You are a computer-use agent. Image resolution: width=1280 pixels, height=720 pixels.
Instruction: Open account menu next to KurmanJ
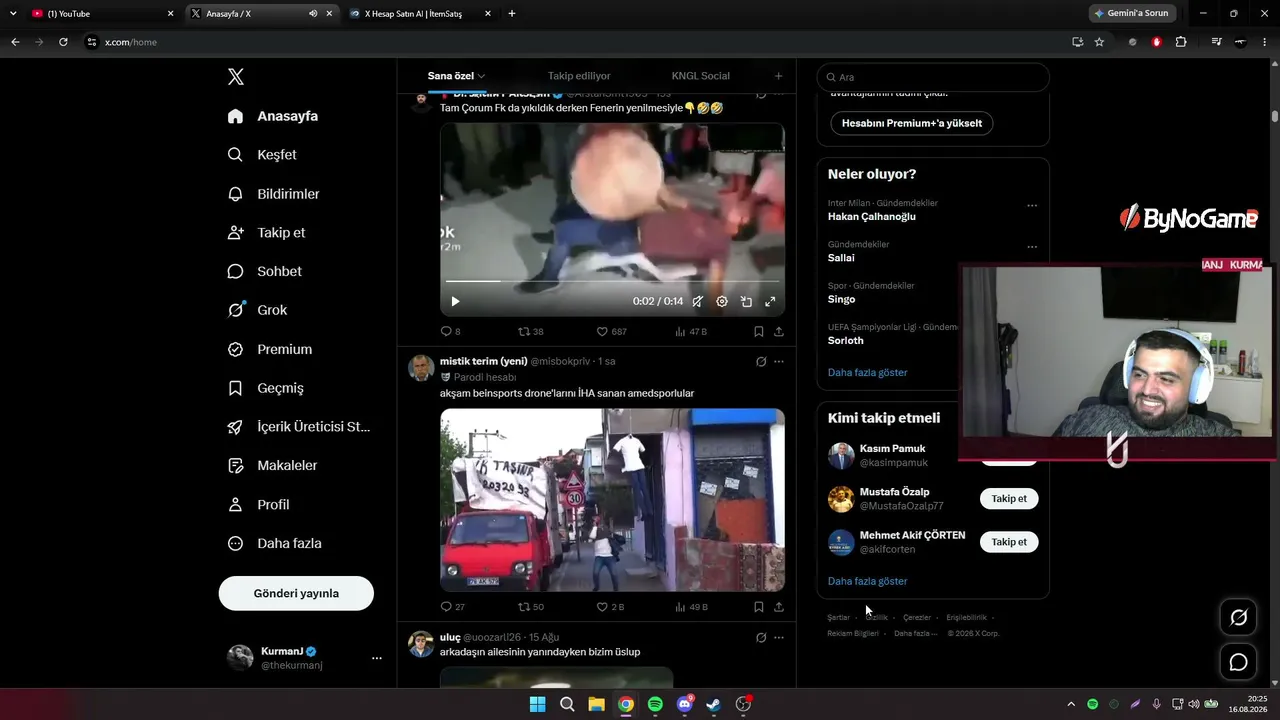(x=377, y=658)
